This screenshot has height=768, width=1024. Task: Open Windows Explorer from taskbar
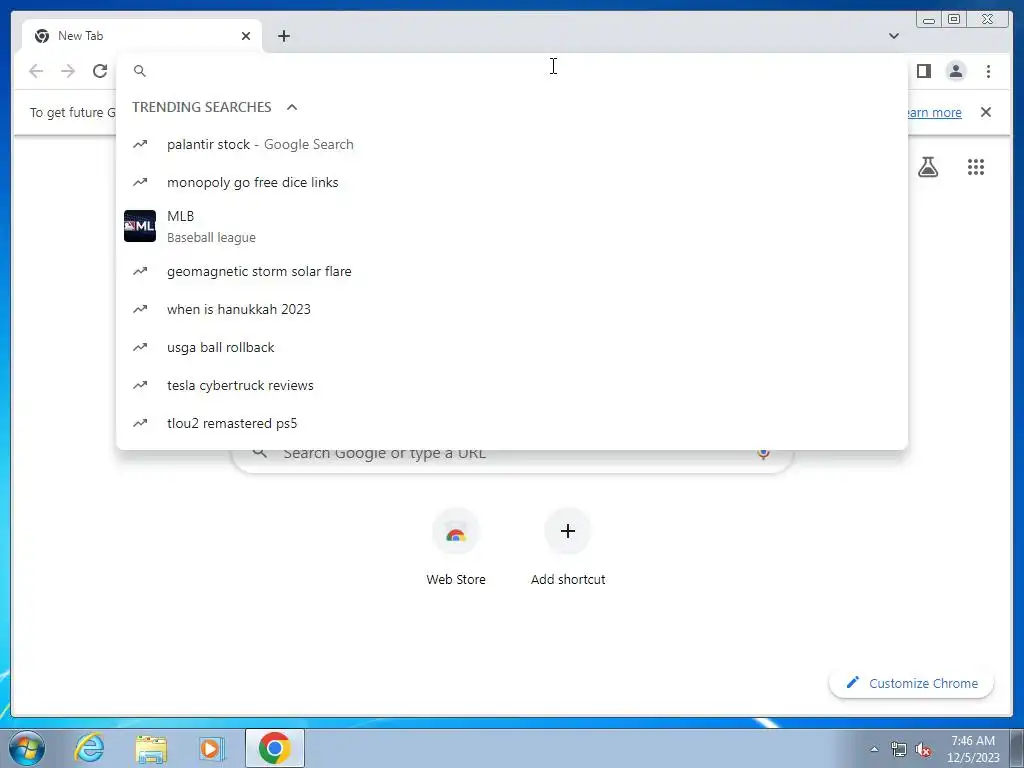click(x=151, y=748)
